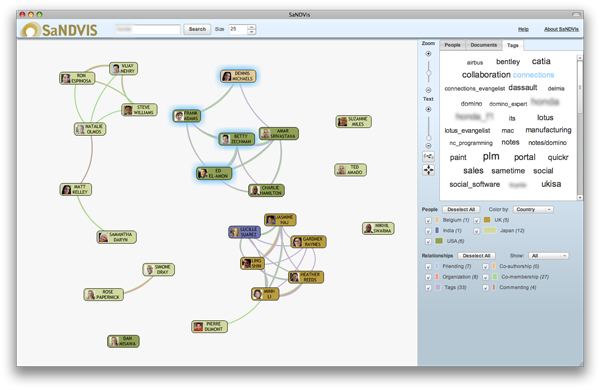This screenshot has width=600, height=389.
Task: Uncheck the Belgium country checkbox
Action: pyautogui.click(x=428, y=220)
